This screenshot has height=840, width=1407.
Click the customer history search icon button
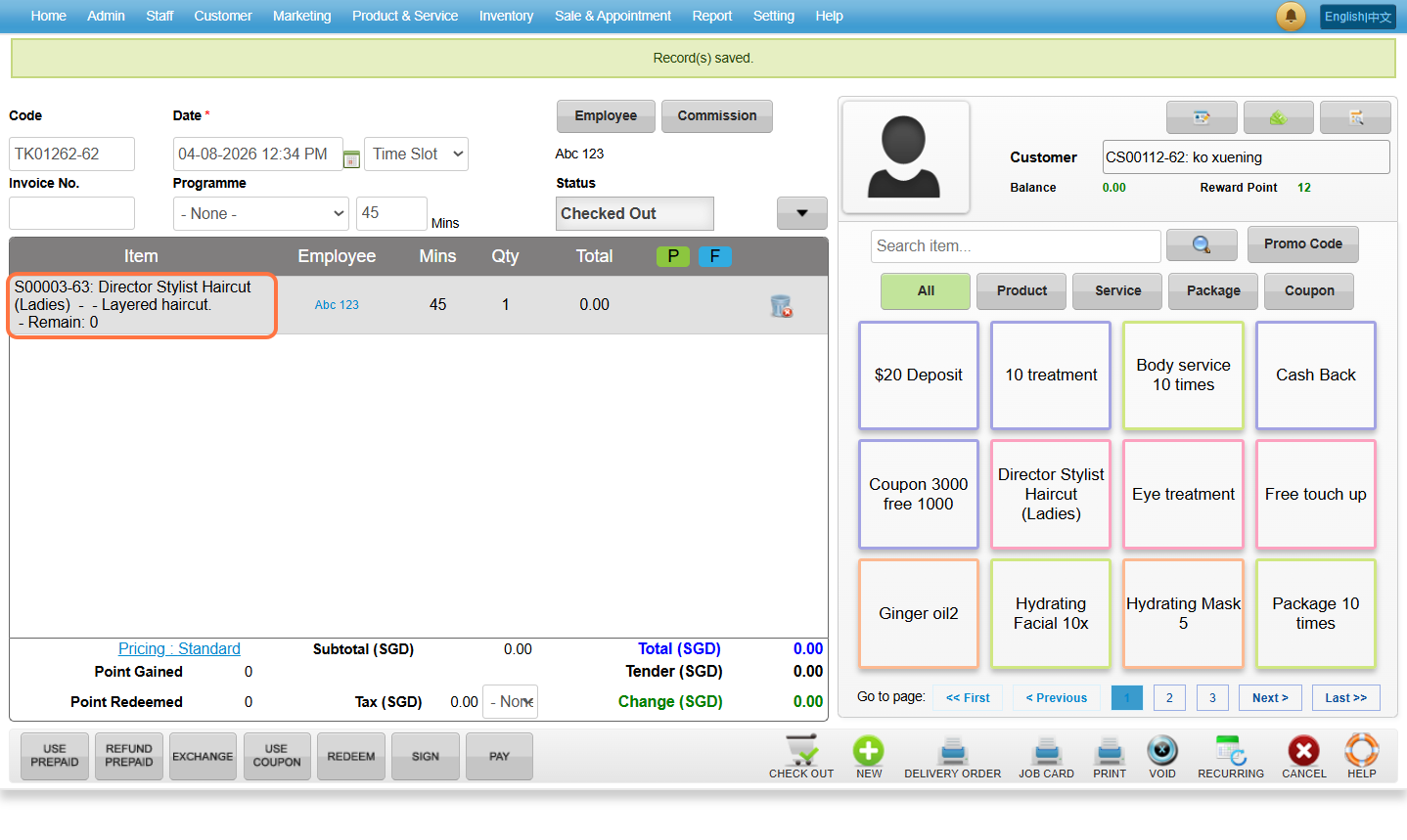pyautogui.click(x=1355, y=117)
